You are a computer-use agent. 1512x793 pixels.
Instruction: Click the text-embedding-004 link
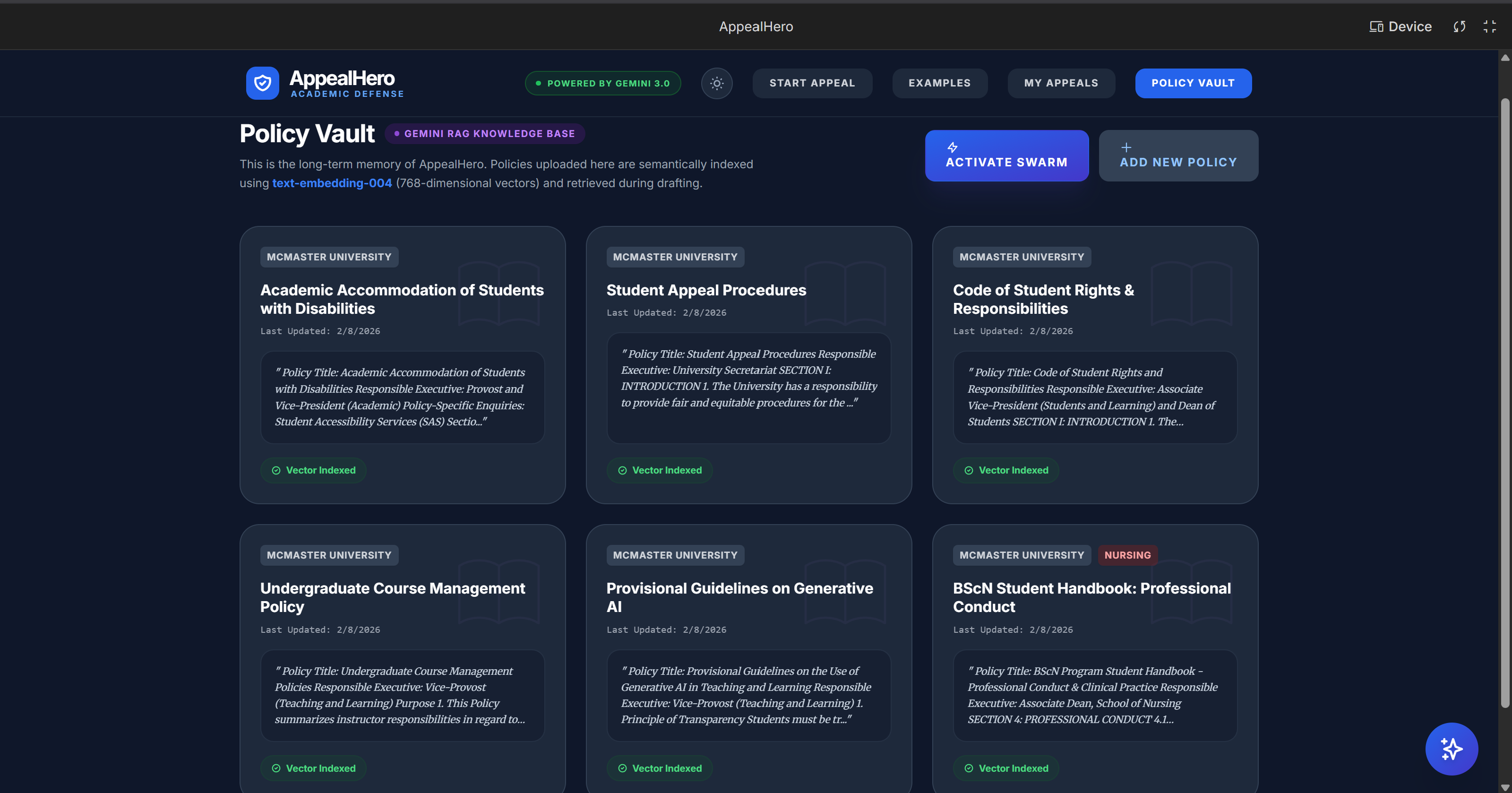coord(332,183)
